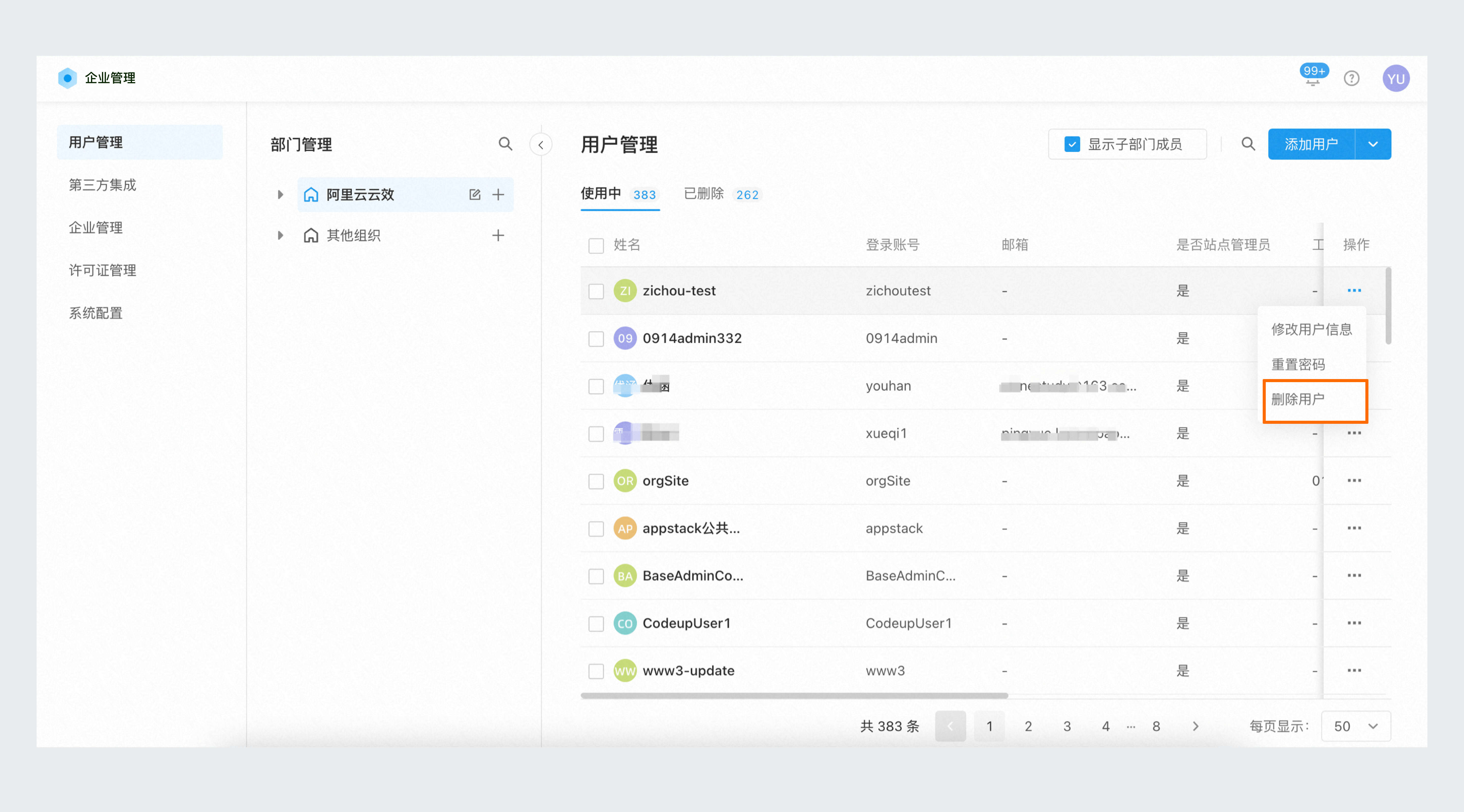This screenshot has width=1464, height=812.
Task: Select 用户管理 in the sidebar
Action: (x=139, y=142)
